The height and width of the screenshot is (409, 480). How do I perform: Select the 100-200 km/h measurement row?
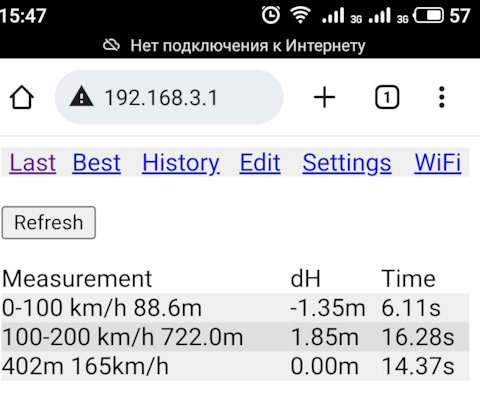(x=235, y=337)
